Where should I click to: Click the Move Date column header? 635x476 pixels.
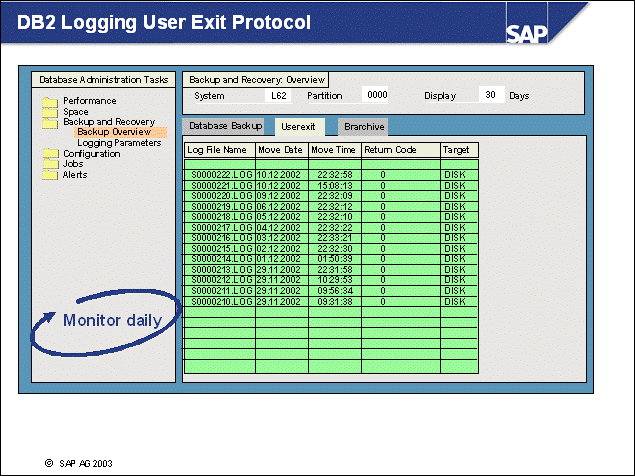point(281,149)
